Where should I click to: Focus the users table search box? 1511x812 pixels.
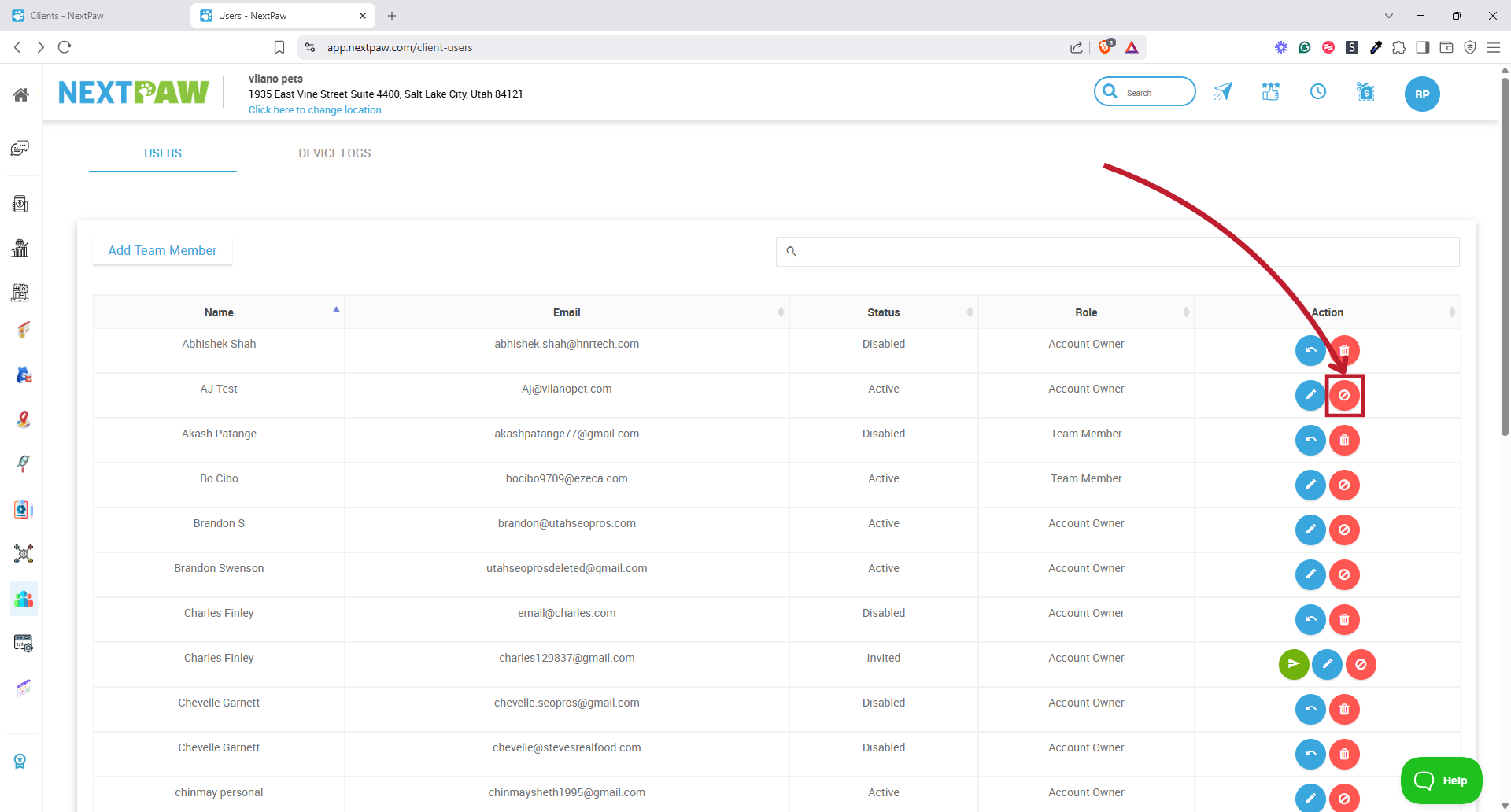tap(1118, 252)
